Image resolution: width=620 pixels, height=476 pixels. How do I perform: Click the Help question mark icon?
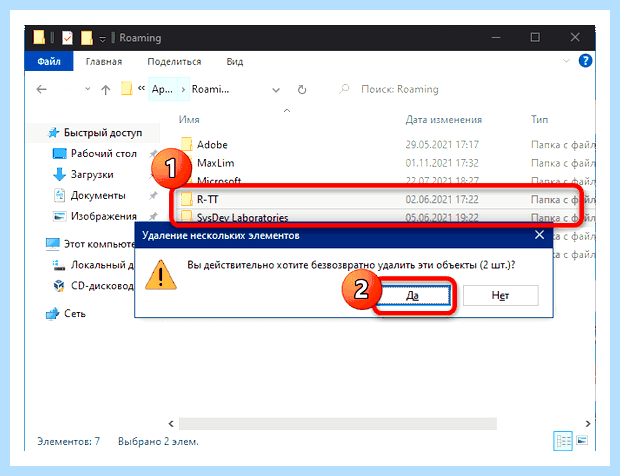pyautogui.click(x=585, y=60)
